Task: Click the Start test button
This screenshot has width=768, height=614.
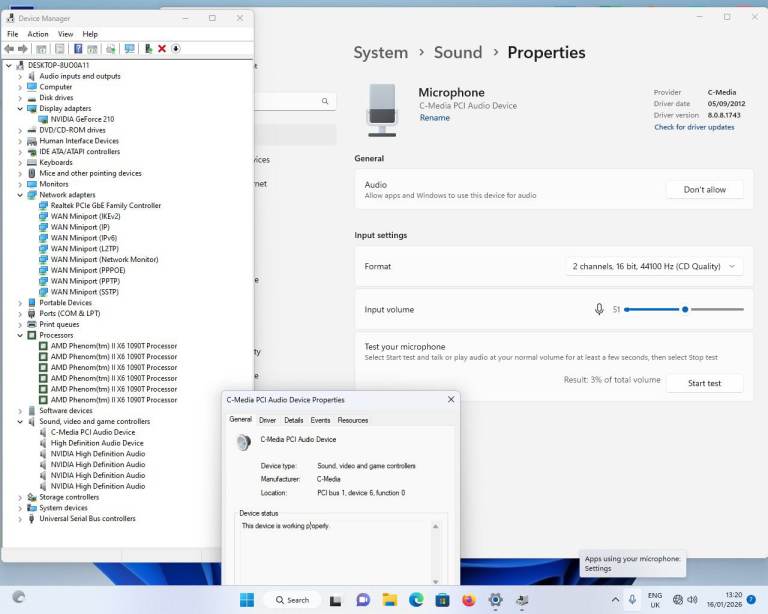Action: [x=704, y=383]
